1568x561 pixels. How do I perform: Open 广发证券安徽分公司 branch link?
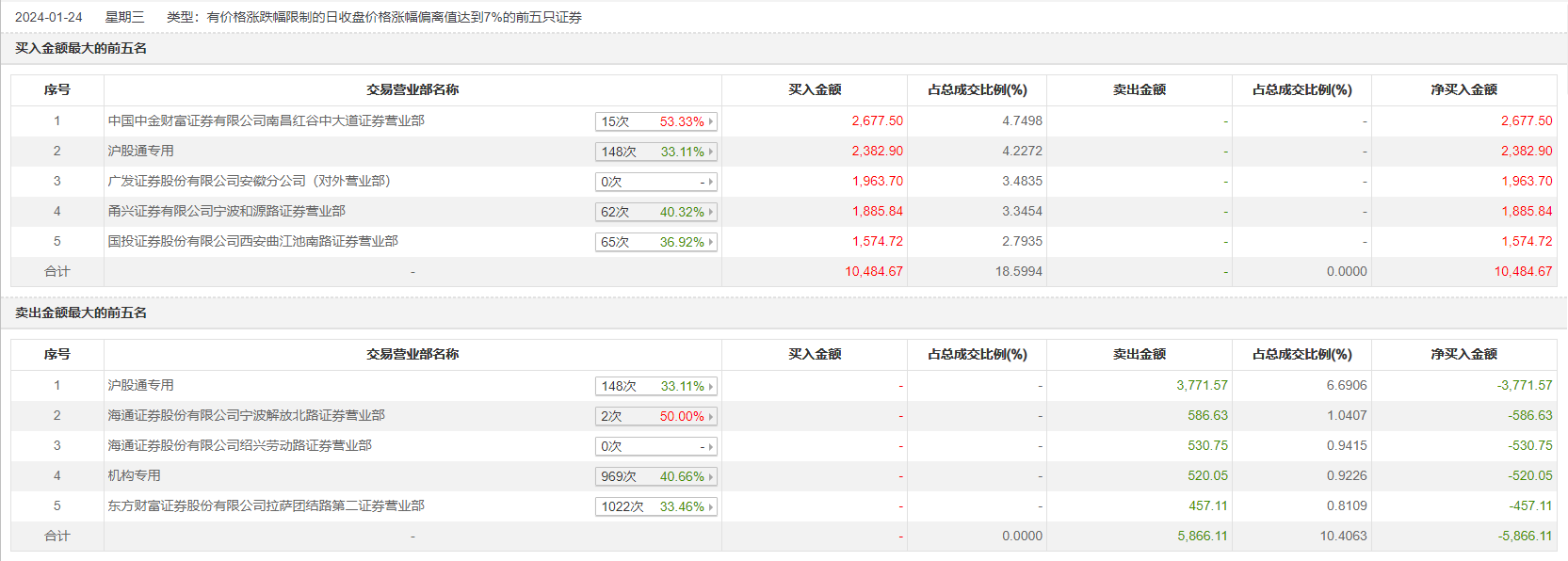(x=249, y=181)
